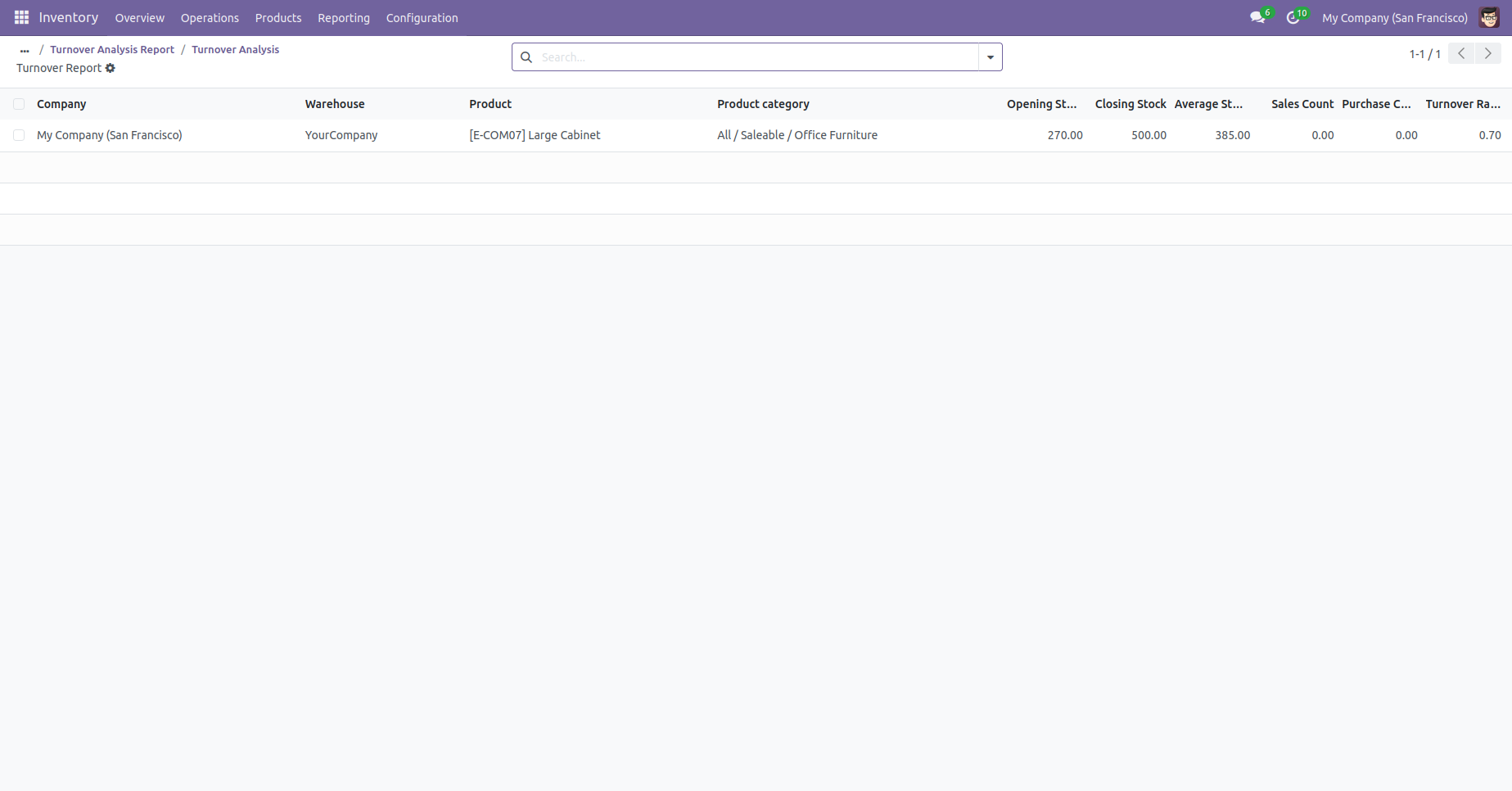Click the 1-1 / 1 pager counter
The width and height of the screenshot is (1512, 791).
tap(1424, 54)
